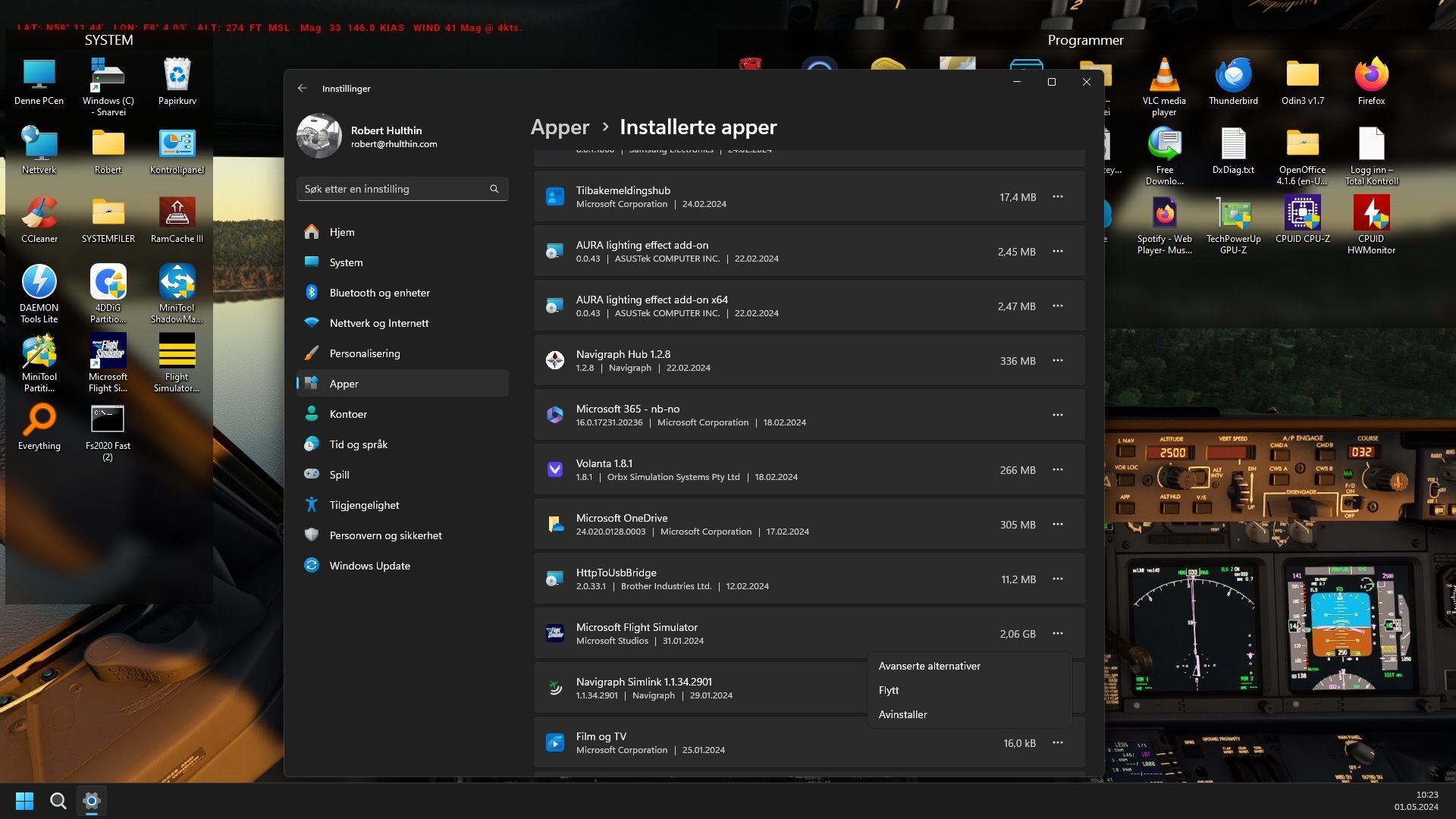Open more options for AURA add-on x64

click(1057, 306)
